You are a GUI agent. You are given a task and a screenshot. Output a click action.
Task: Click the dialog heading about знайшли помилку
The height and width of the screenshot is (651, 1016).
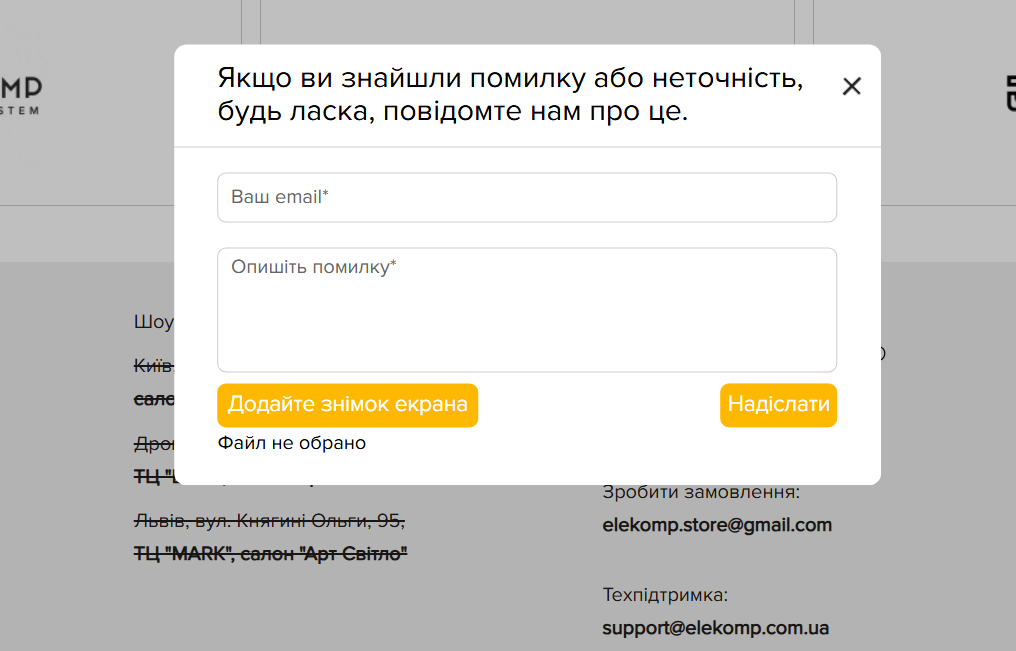511,95
